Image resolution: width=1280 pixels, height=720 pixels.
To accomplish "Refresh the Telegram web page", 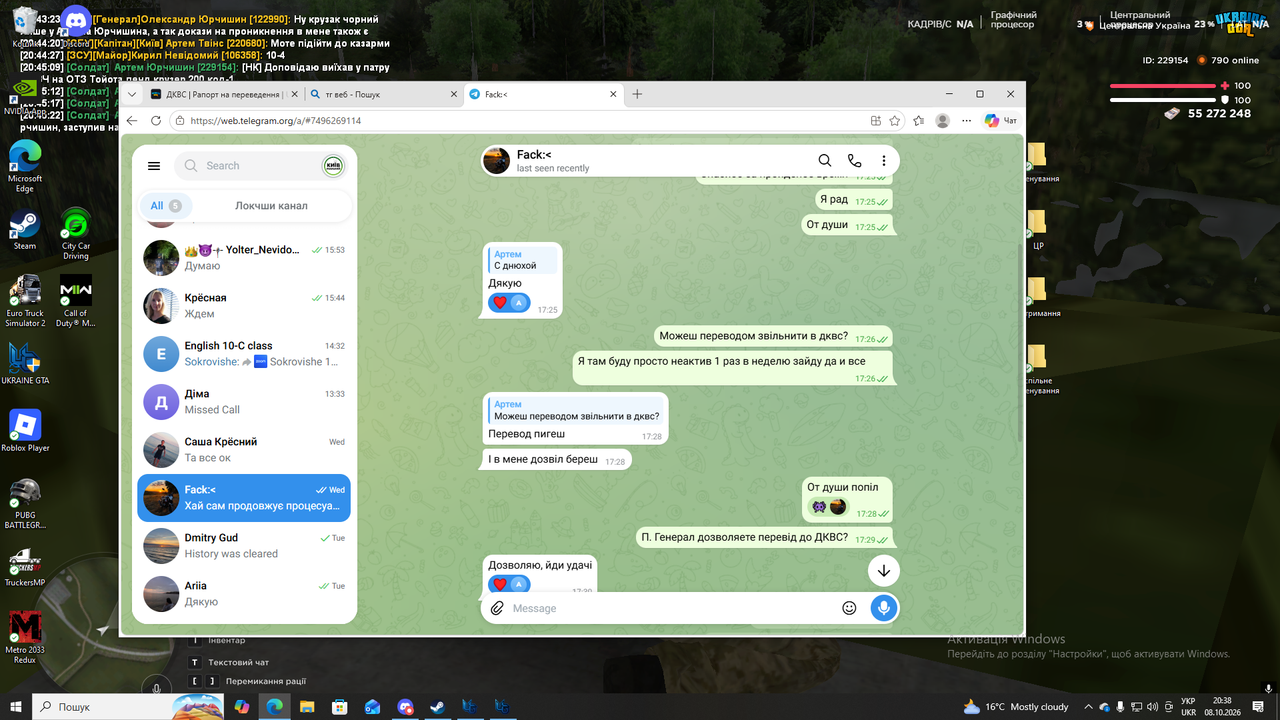I will pyautogui.click(x=156, y=121).
